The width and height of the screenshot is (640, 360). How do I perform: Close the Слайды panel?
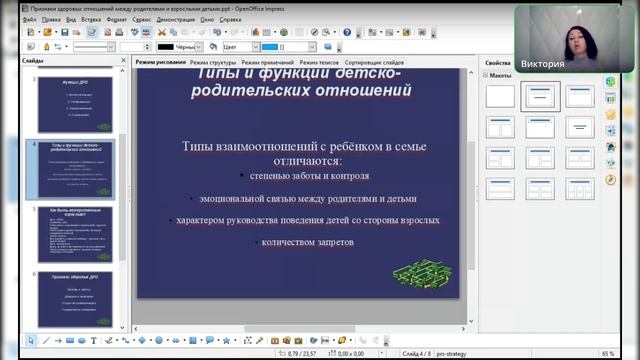[124, 60]
